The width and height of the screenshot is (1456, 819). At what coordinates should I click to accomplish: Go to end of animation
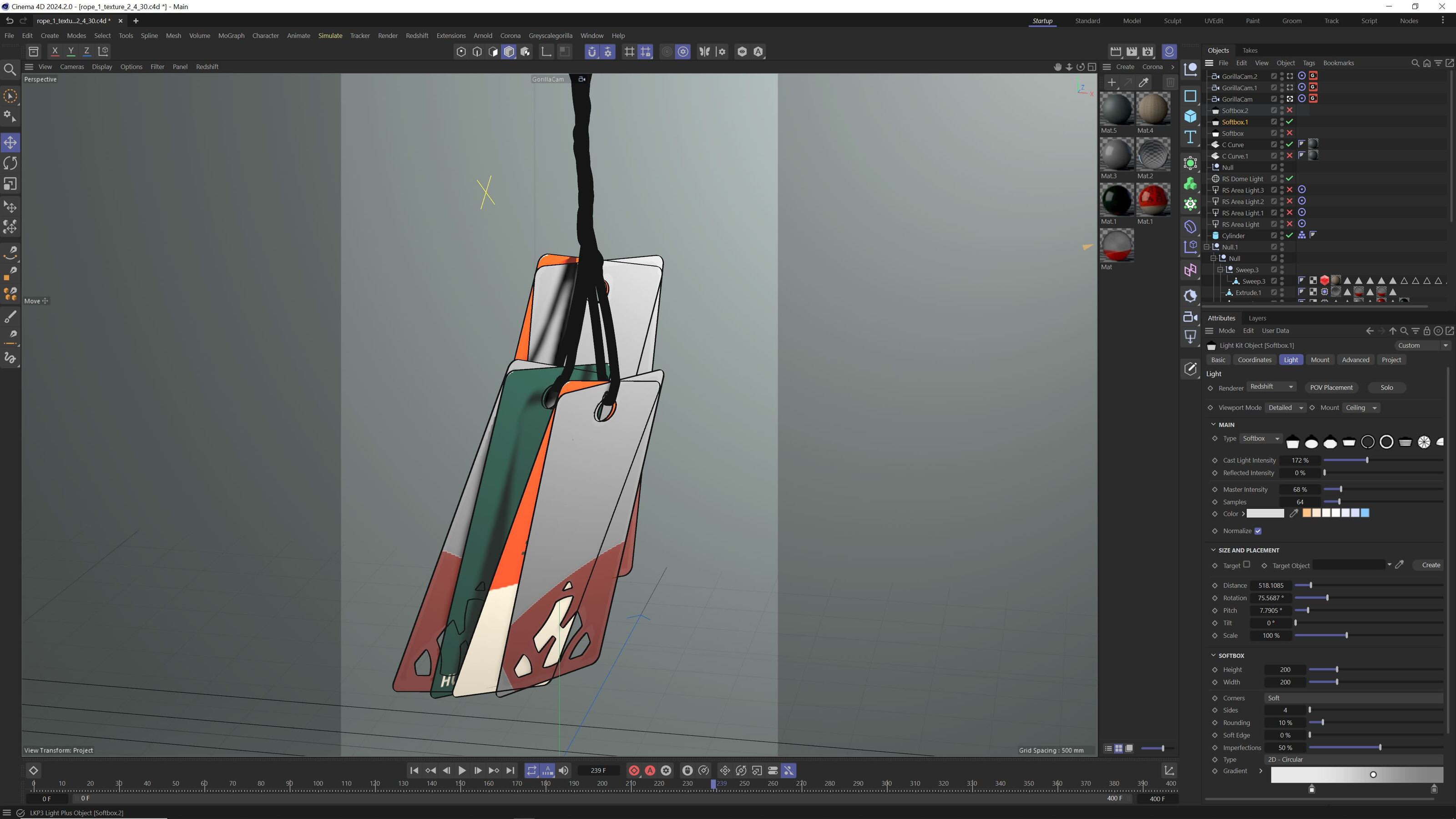(x=511, y=770)
